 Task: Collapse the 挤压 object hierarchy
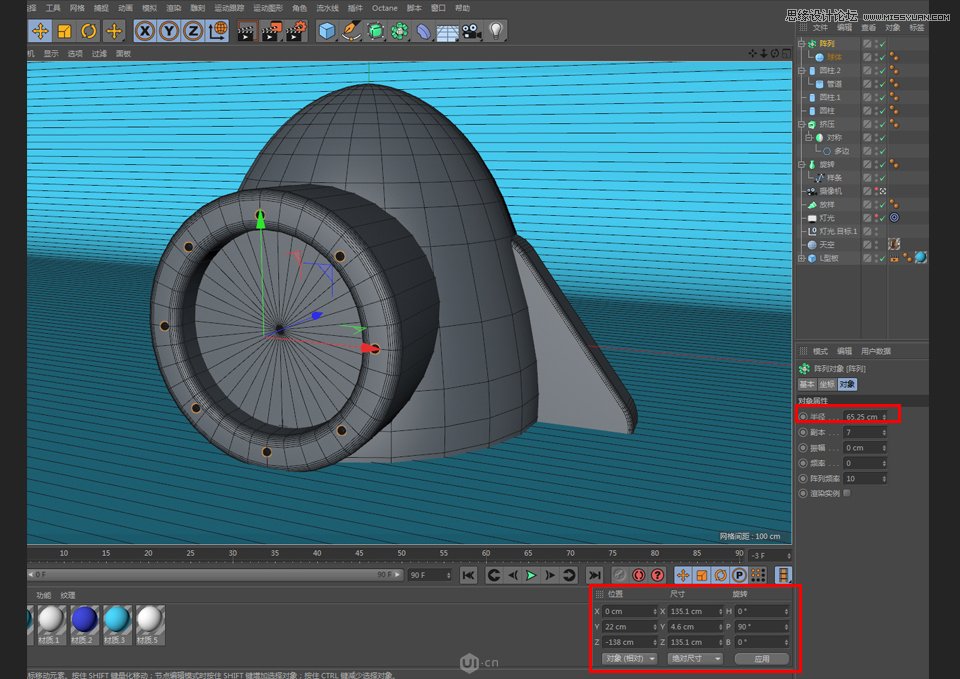pyautogui.click(x=800, y=124)
